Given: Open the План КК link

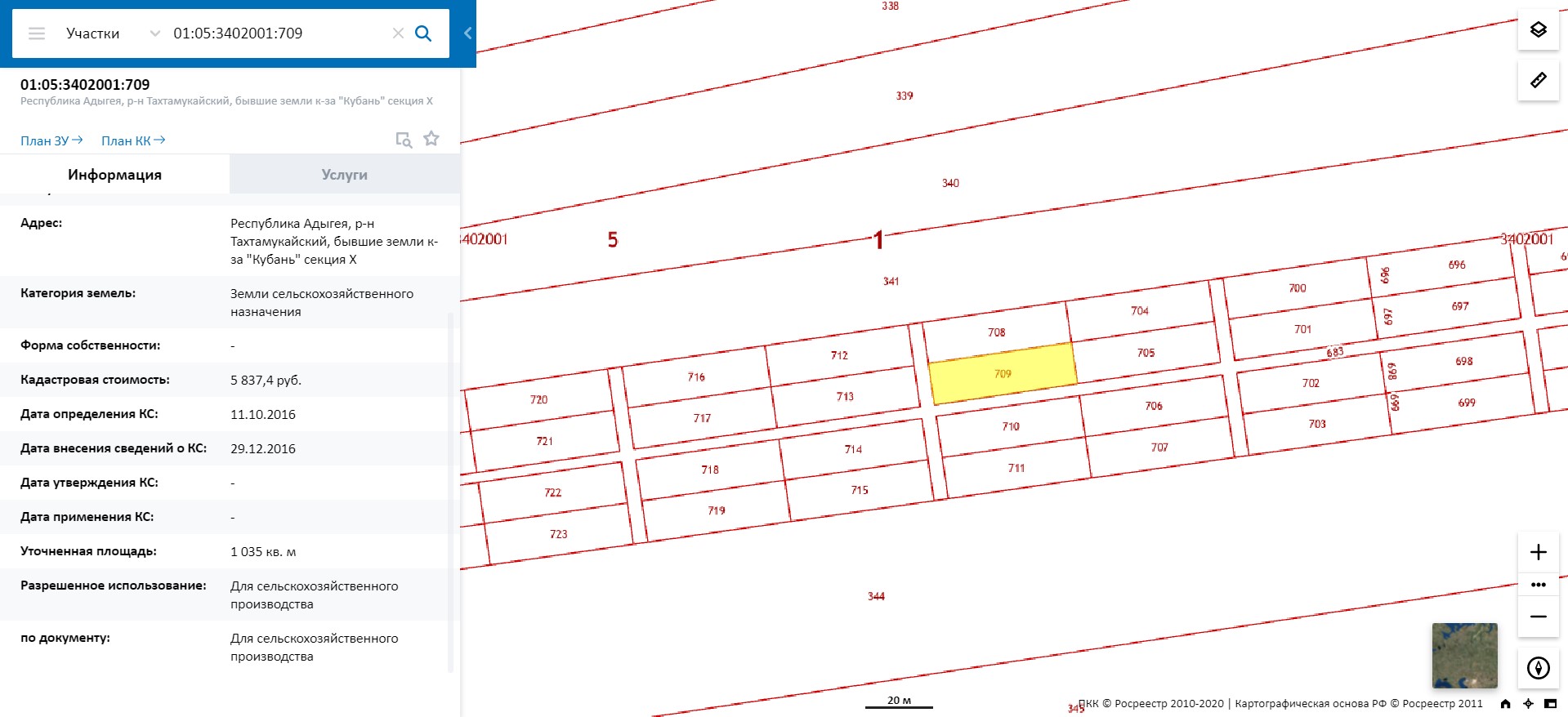Looking at the screenshot, I should point(133,140).
